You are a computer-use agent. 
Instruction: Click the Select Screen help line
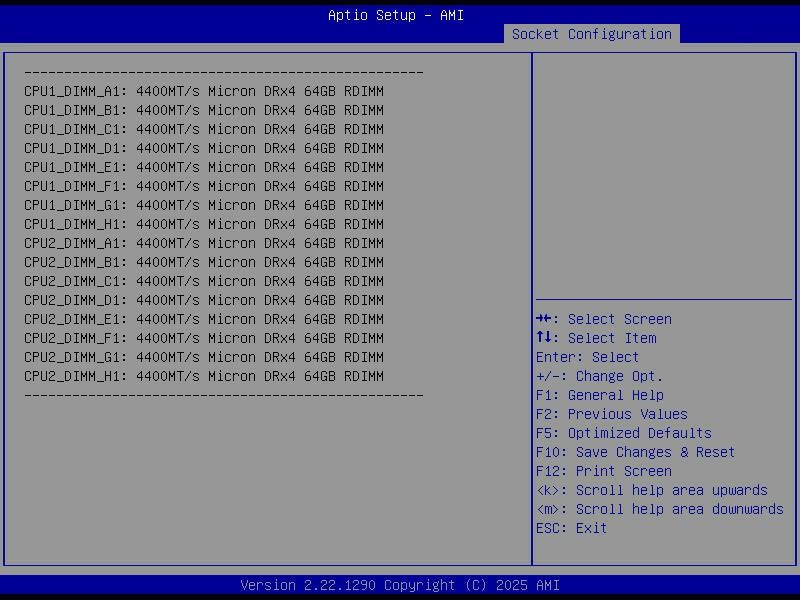[604, 319]
